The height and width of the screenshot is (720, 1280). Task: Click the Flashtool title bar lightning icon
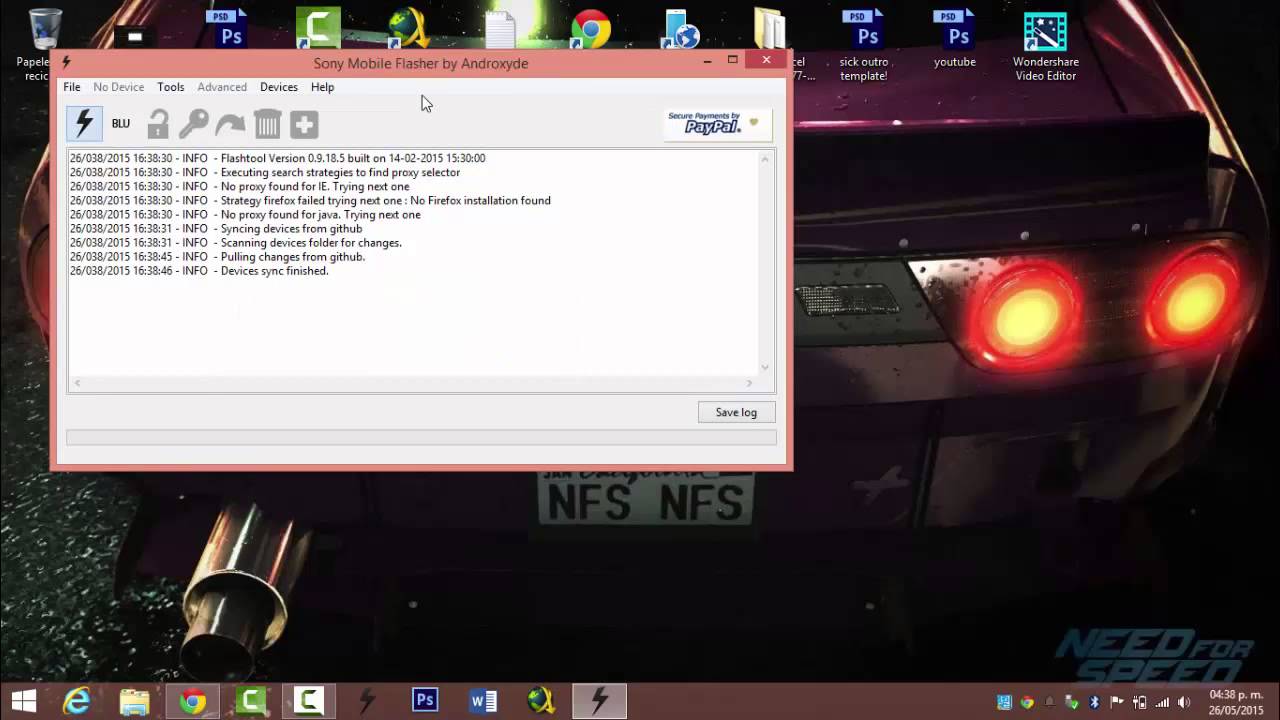(x=67, y=62)
